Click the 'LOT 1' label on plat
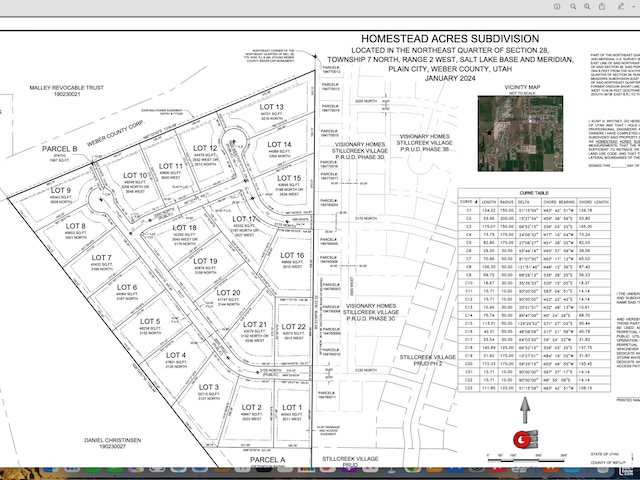This screenshot has width=640, height=480. [x=292, y=407]
